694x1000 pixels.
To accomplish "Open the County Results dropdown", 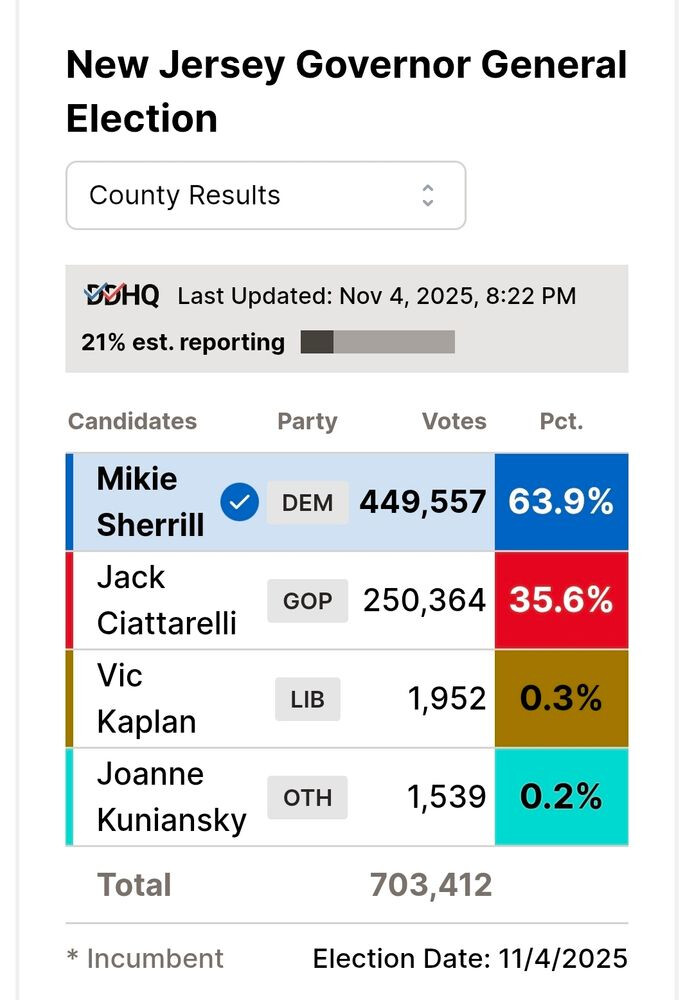I will click(x=266, y=195).
